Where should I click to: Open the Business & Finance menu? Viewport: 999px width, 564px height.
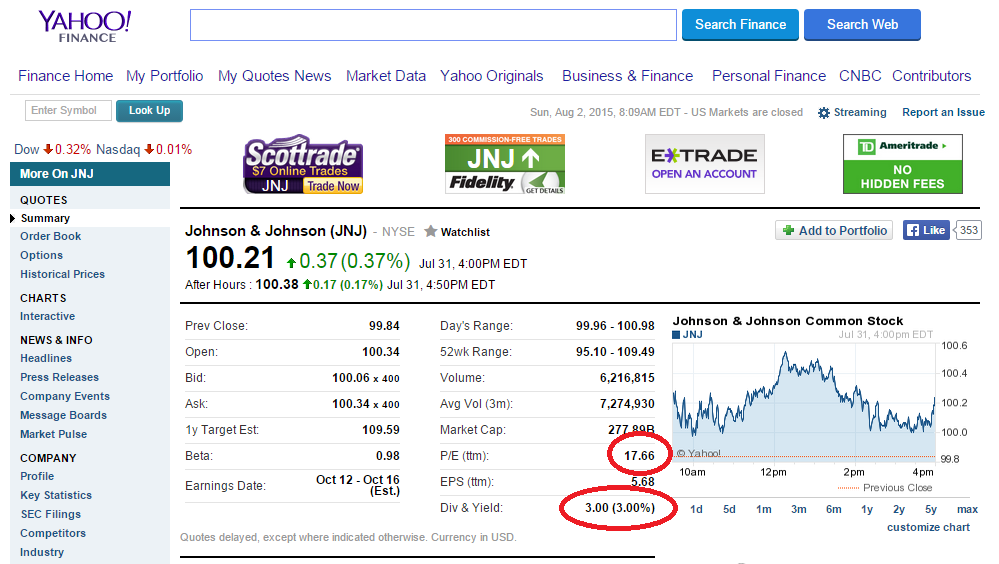click(x=628, y=76)
